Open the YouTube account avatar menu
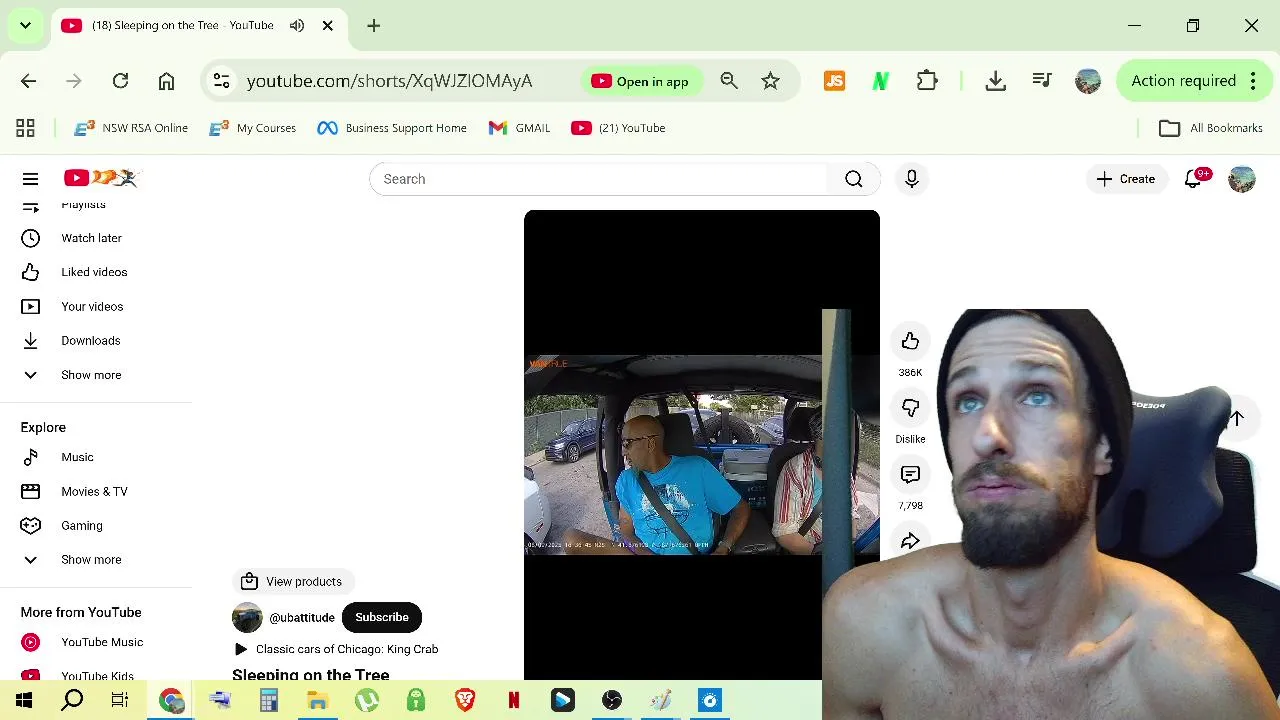Screen dimensions: 1280x720 tap(1241, 179)
